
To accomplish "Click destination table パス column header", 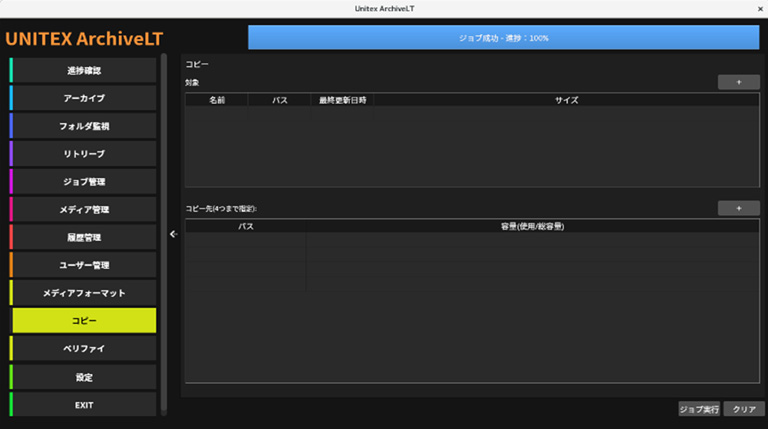I will point(245,226).
